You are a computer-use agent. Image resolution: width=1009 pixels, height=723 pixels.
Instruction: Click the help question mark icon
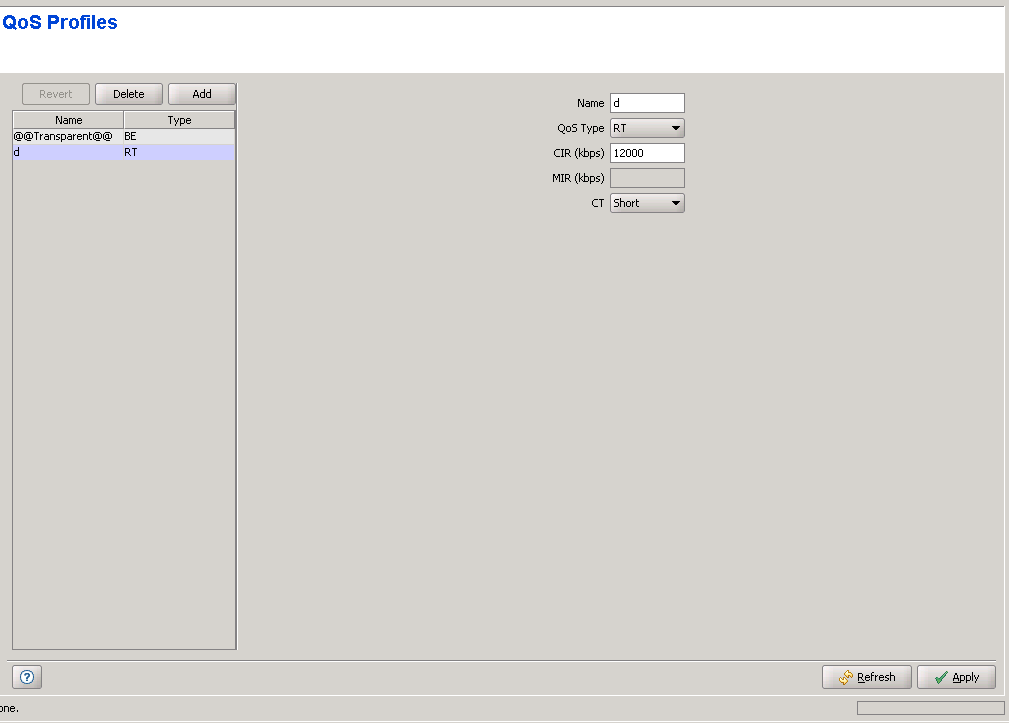pos(27,677)
